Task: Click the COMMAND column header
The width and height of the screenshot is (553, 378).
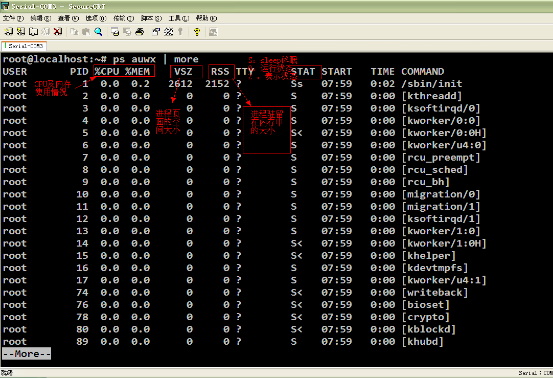Action: [423, 72]
